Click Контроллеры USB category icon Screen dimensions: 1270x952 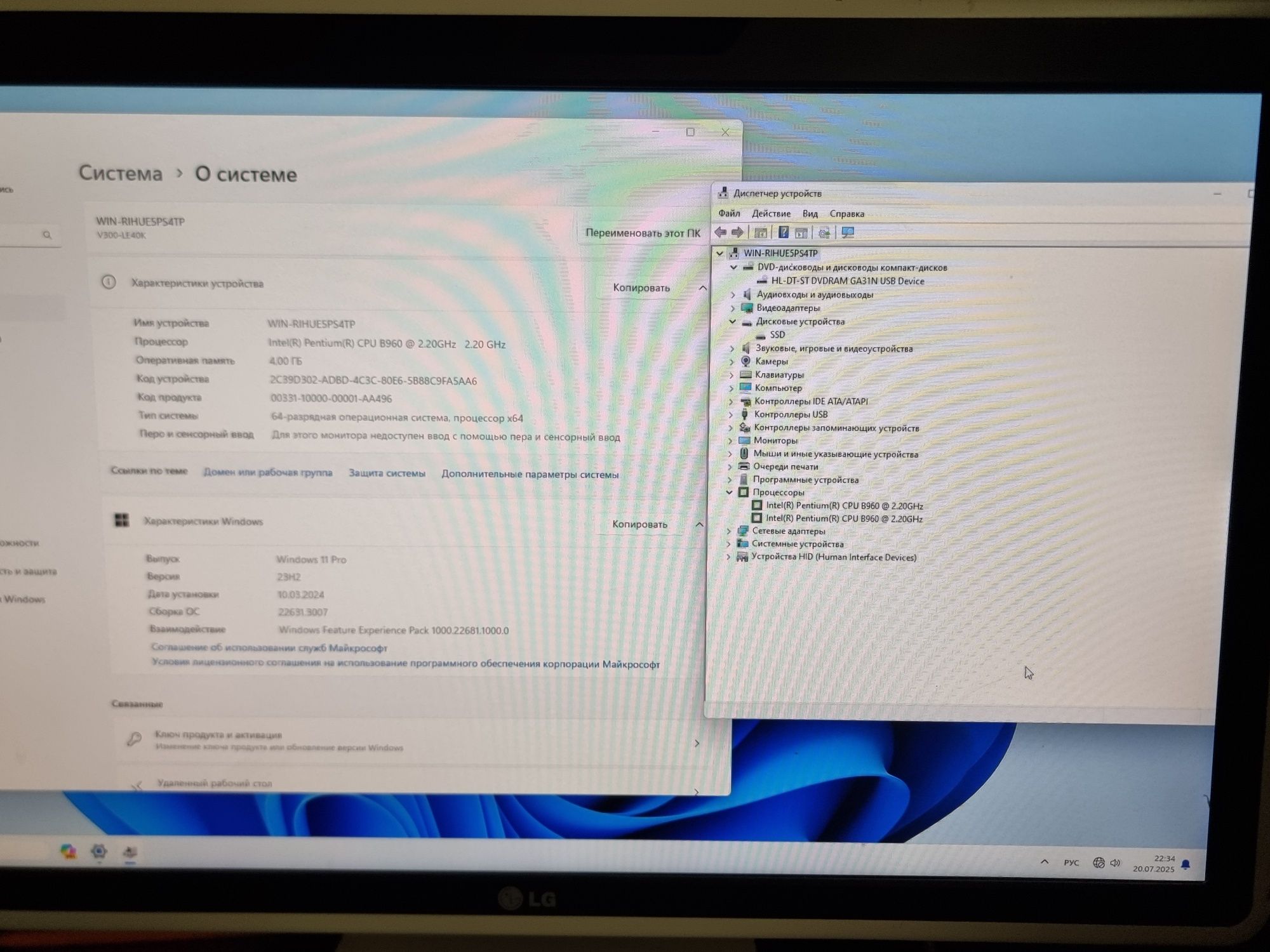745,414
